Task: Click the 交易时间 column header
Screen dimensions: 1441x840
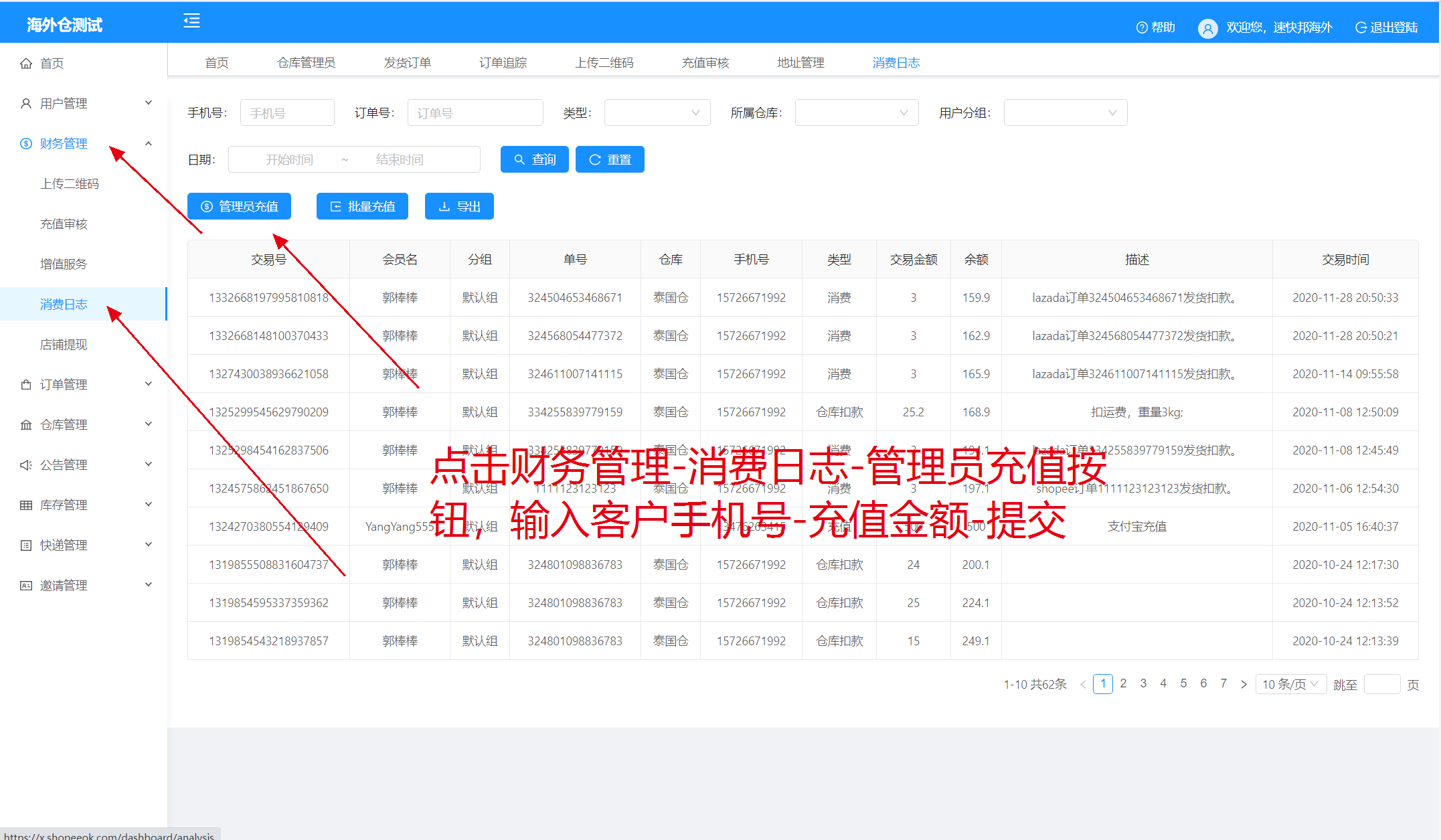Action: click(1345, 259)
